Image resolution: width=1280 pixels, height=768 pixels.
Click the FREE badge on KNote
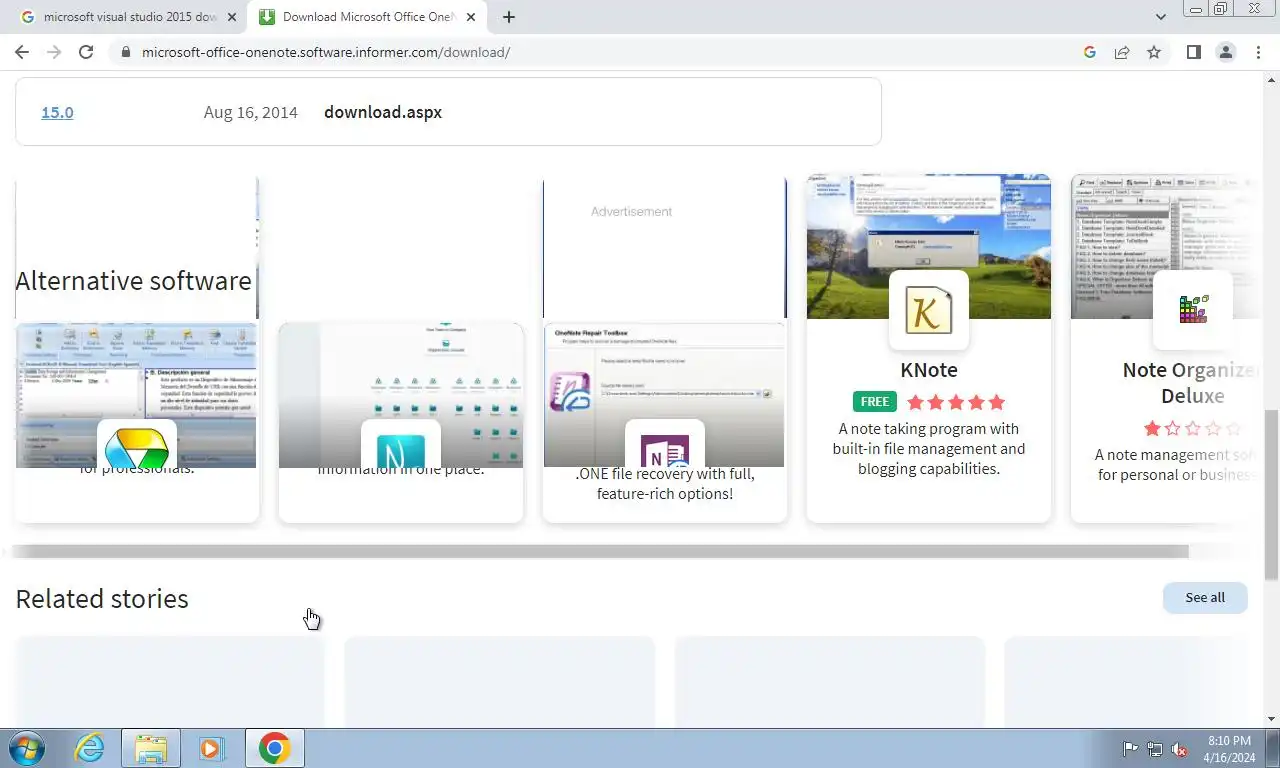pyautogui.click(x=875, y=402)
